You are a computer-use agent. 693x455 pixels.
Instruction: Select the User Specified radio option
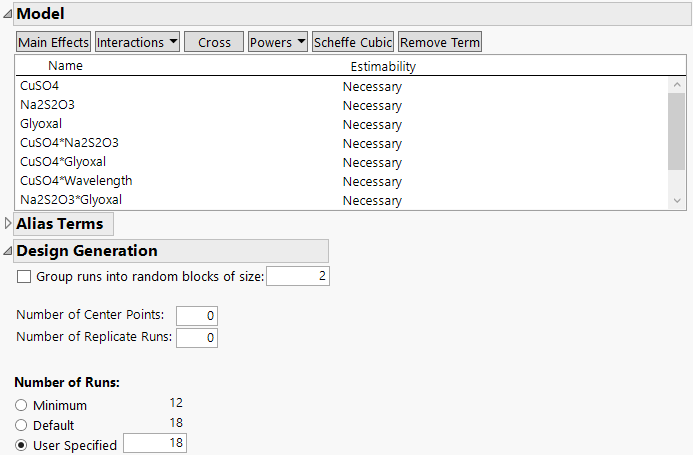pos(21,445)
